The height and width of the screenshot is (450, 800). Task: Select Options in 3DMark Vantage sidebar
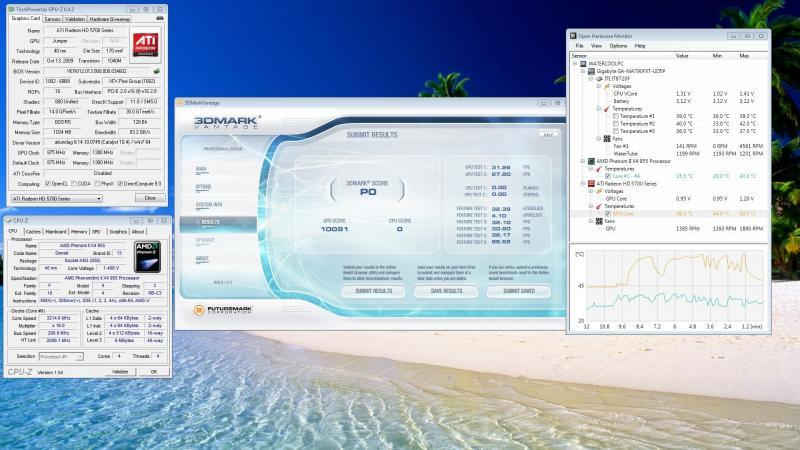(x=203, y=187)
